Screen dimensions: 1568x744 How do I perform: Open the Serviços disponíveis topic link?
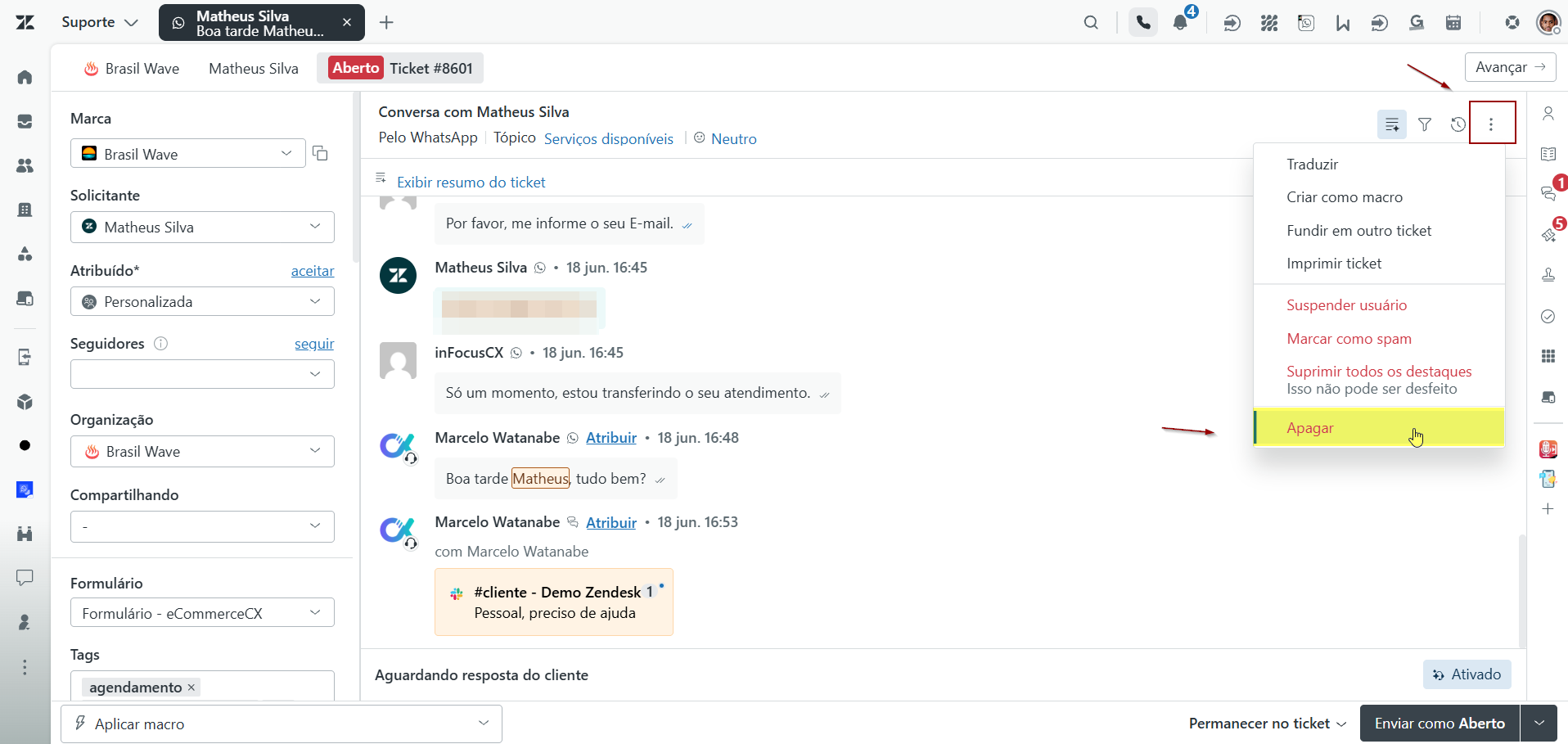click(609, 139)
